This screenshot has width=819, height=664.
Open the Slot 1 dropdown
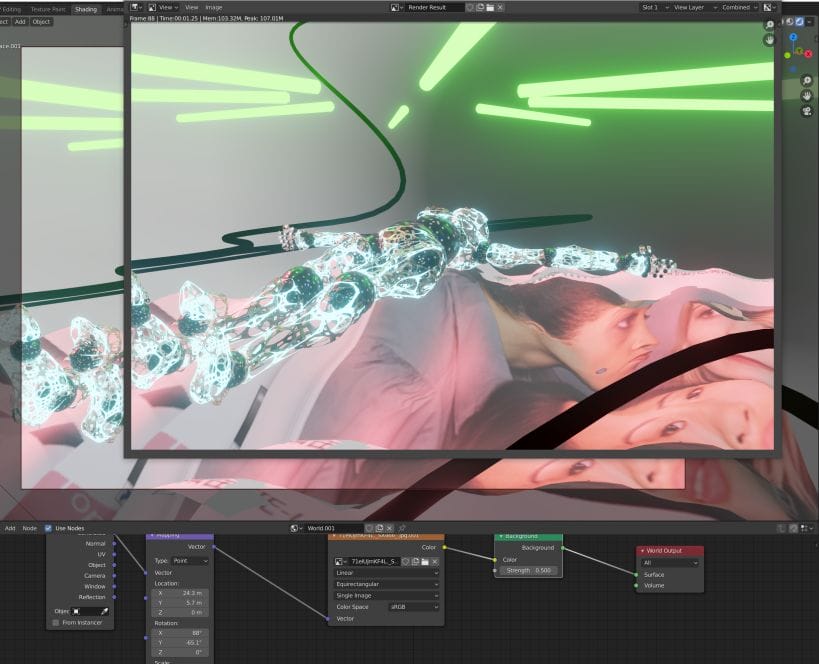pos(655,7)
